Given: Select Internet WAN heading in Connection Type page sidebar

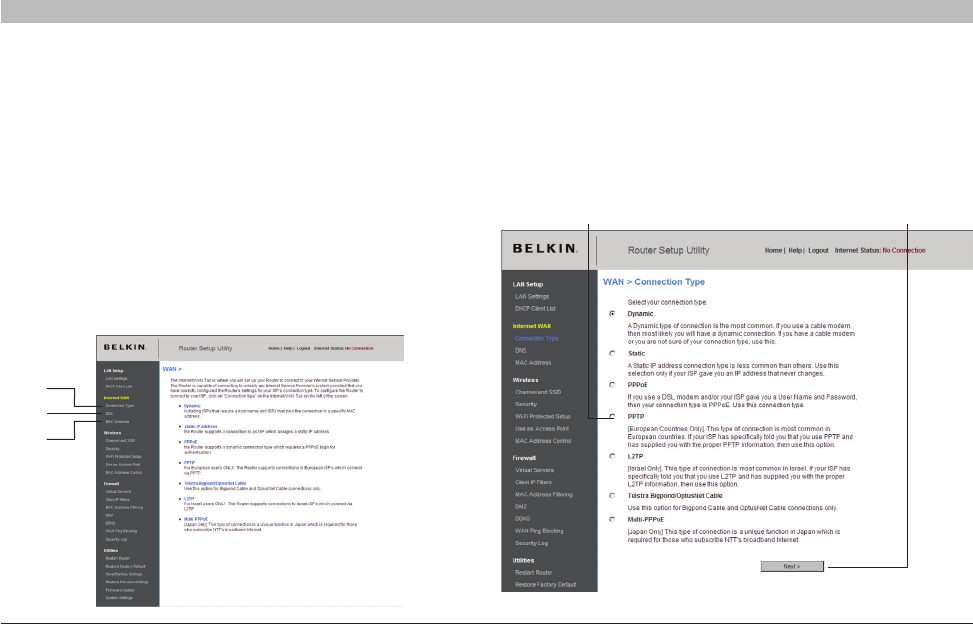Looking at the screenshot, I should click(531, 326).
